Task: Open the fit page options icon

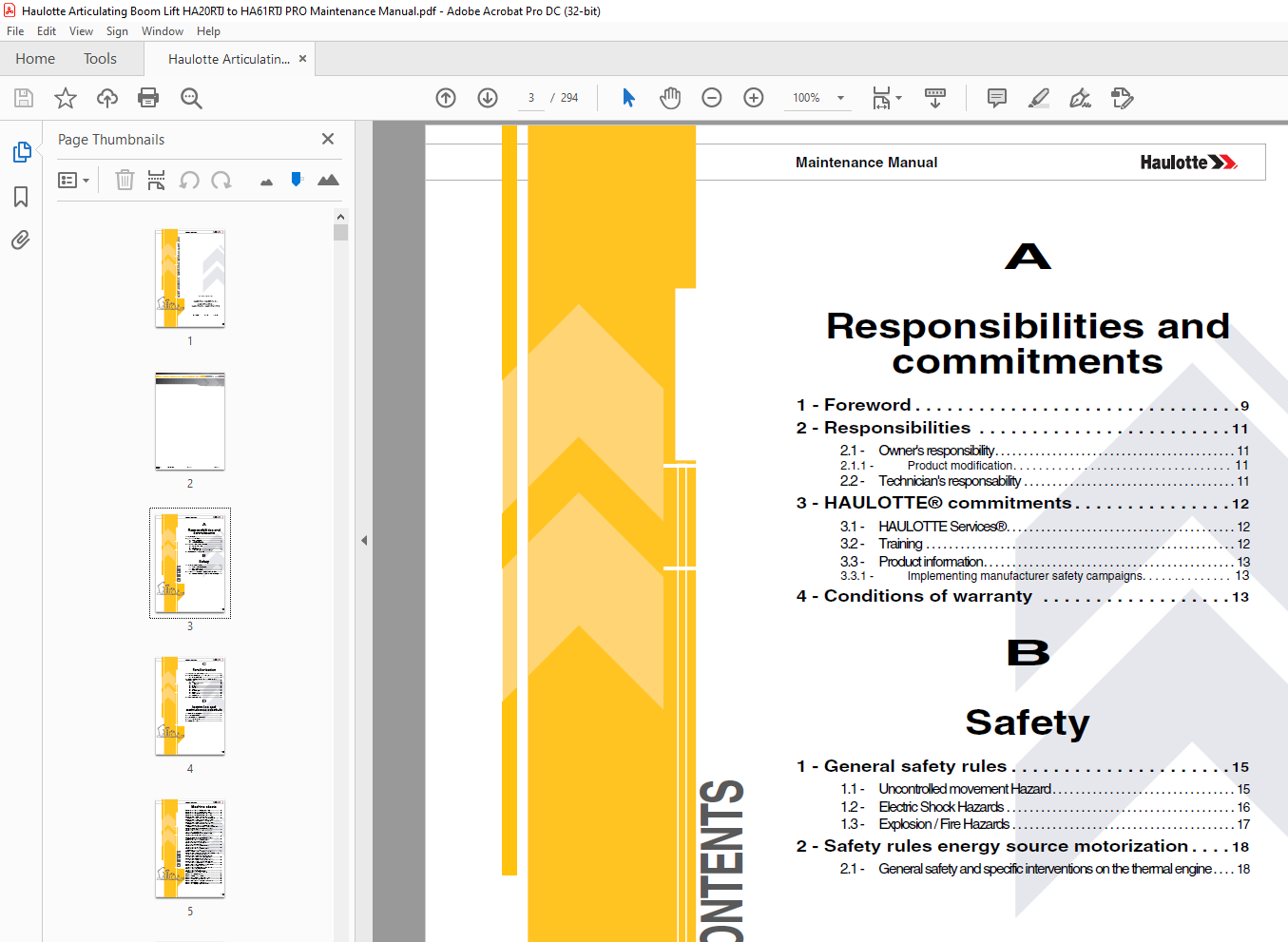Action: [x=886, y=98]
